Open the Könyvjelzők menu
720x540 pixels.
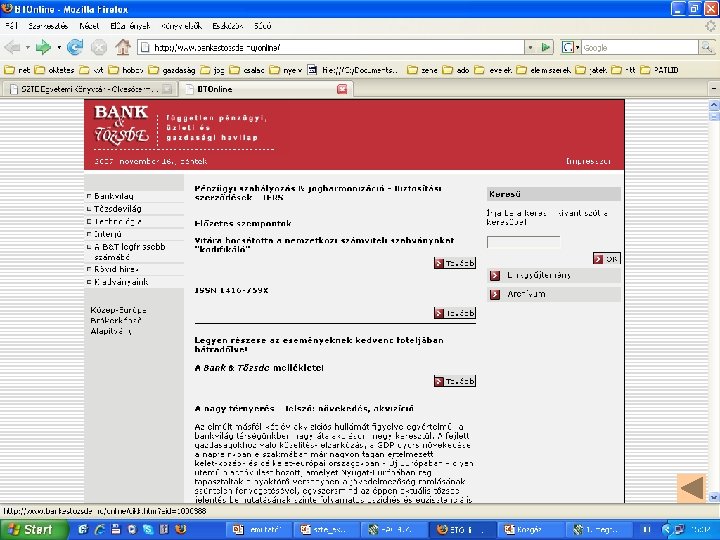tap(181, 26)
